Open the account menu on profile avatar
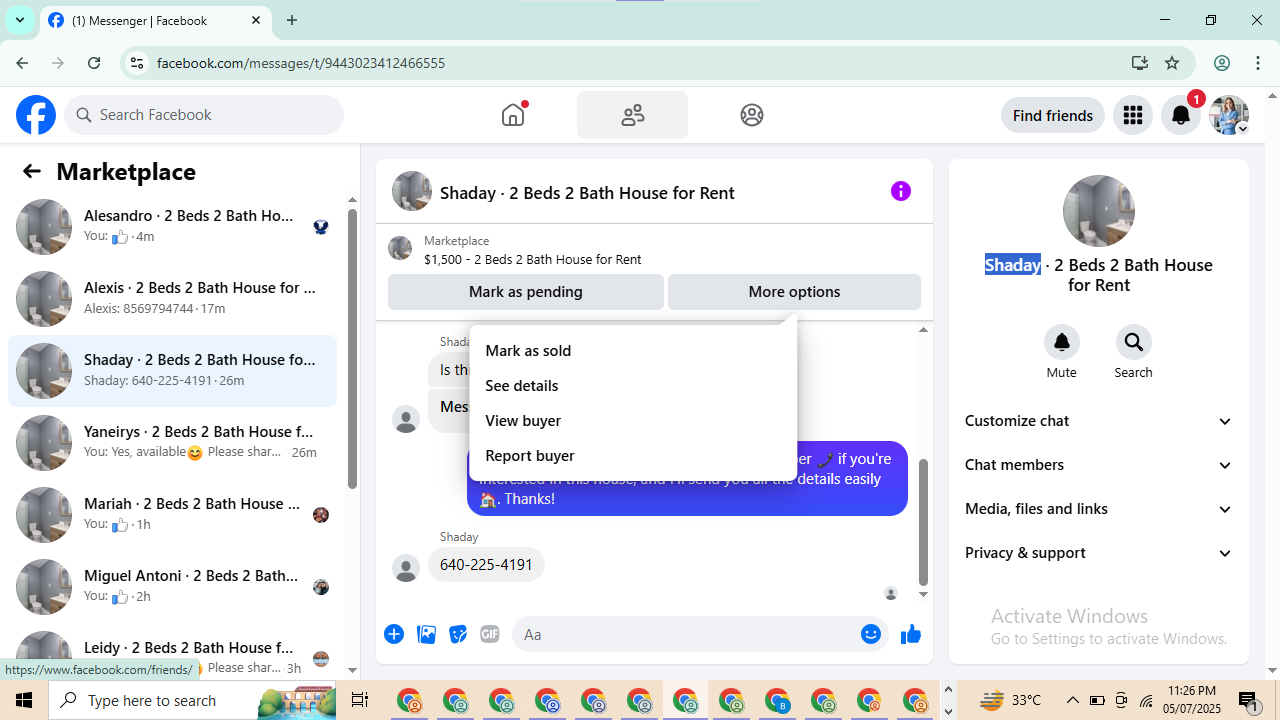This screenshot has height=720, width=1280. (x=1229, y=115)
